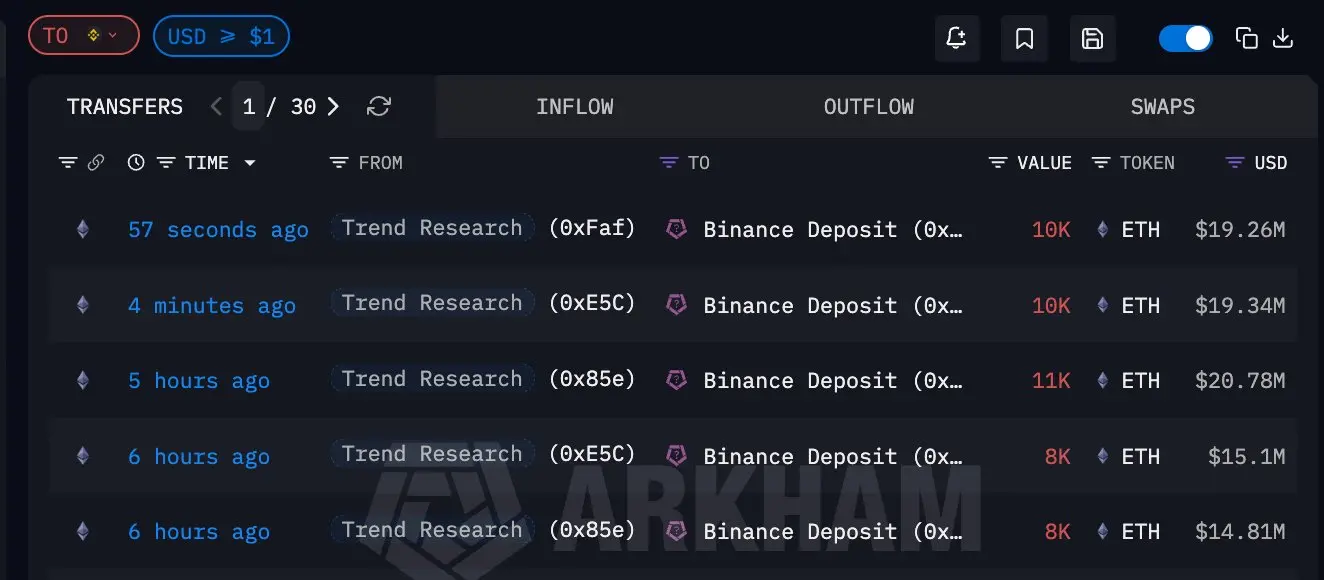
Task: Create a new transfer alert
Action: click(x=956, y=38)
